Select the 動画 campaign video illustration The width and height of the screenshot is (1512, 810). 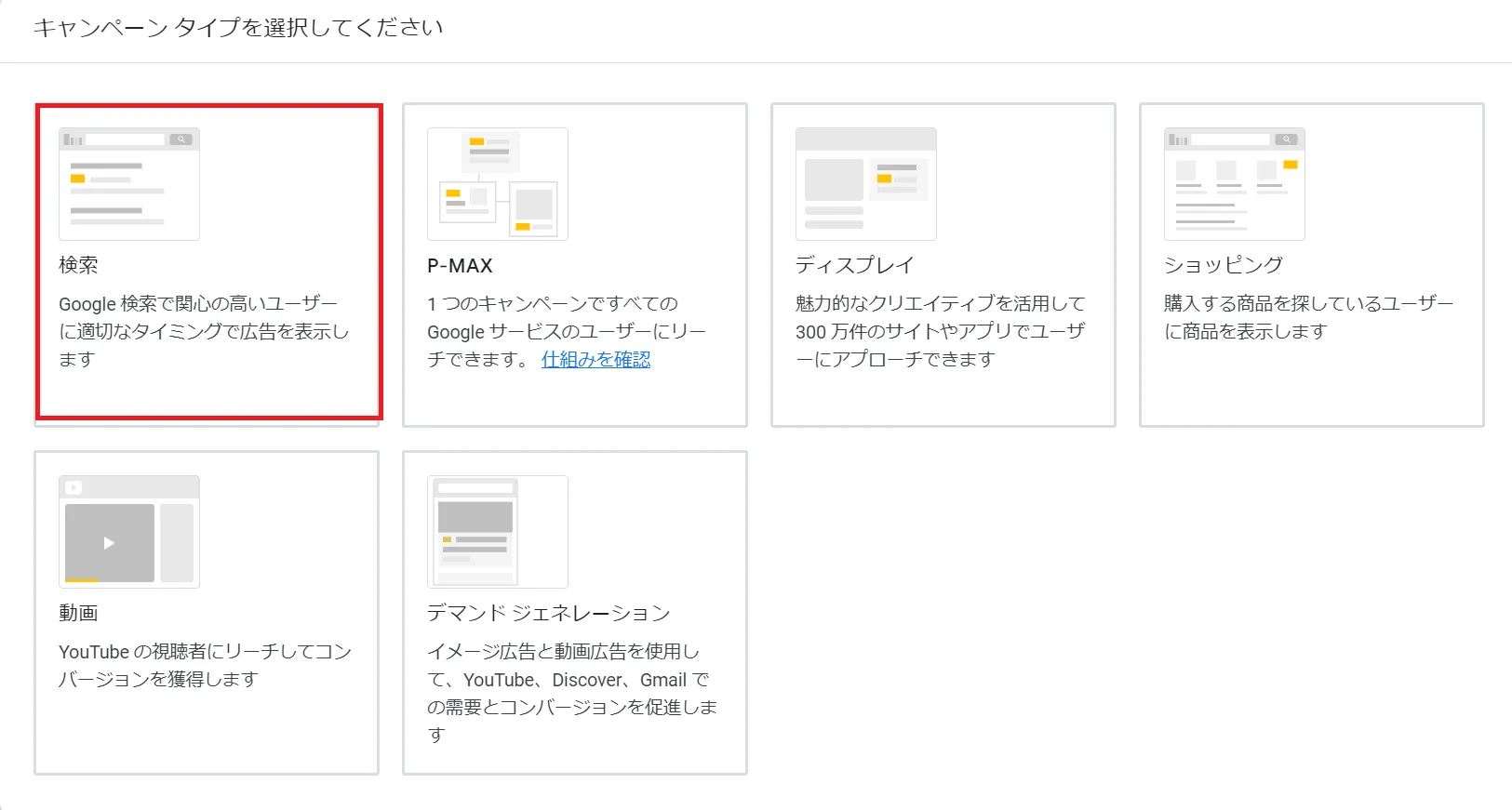point(129,532)
